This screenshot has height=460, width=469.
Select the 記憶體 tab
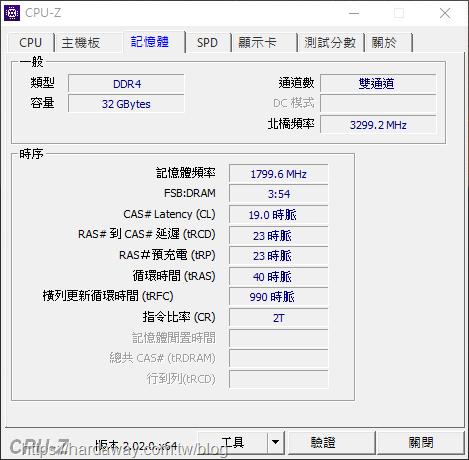154,42
